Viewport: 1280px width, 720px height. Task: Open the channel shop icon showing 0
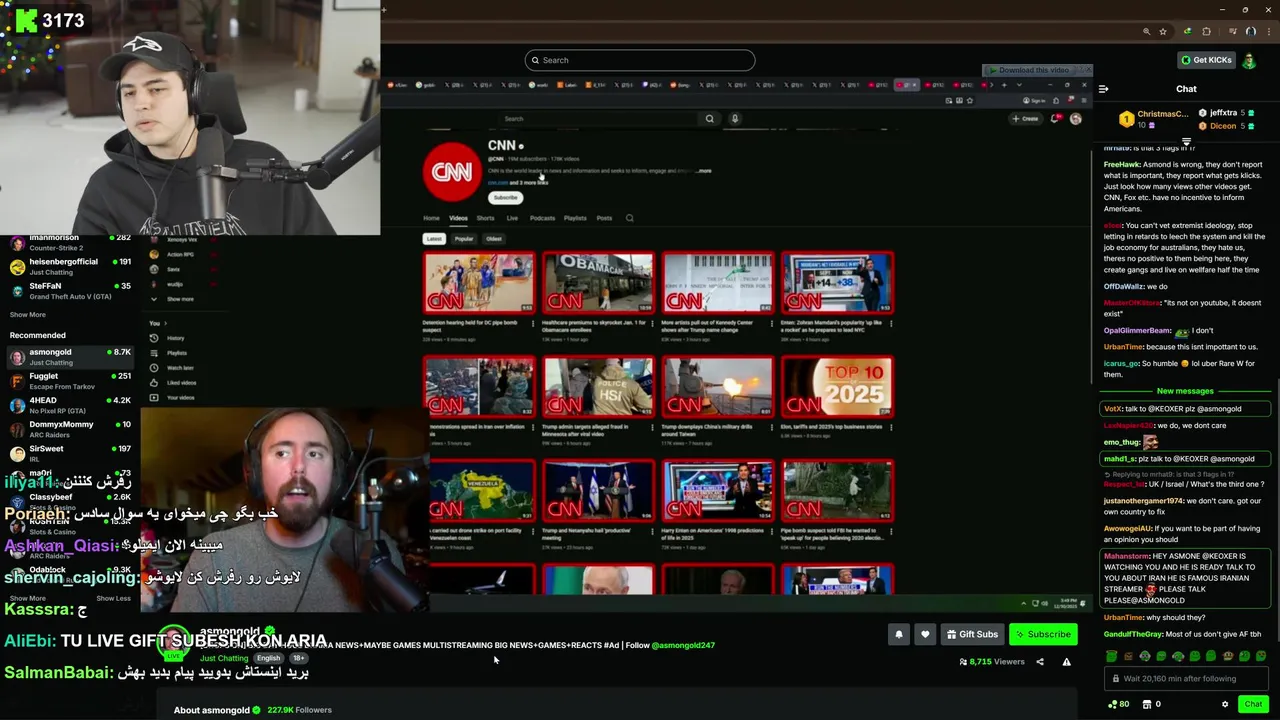1151,704
